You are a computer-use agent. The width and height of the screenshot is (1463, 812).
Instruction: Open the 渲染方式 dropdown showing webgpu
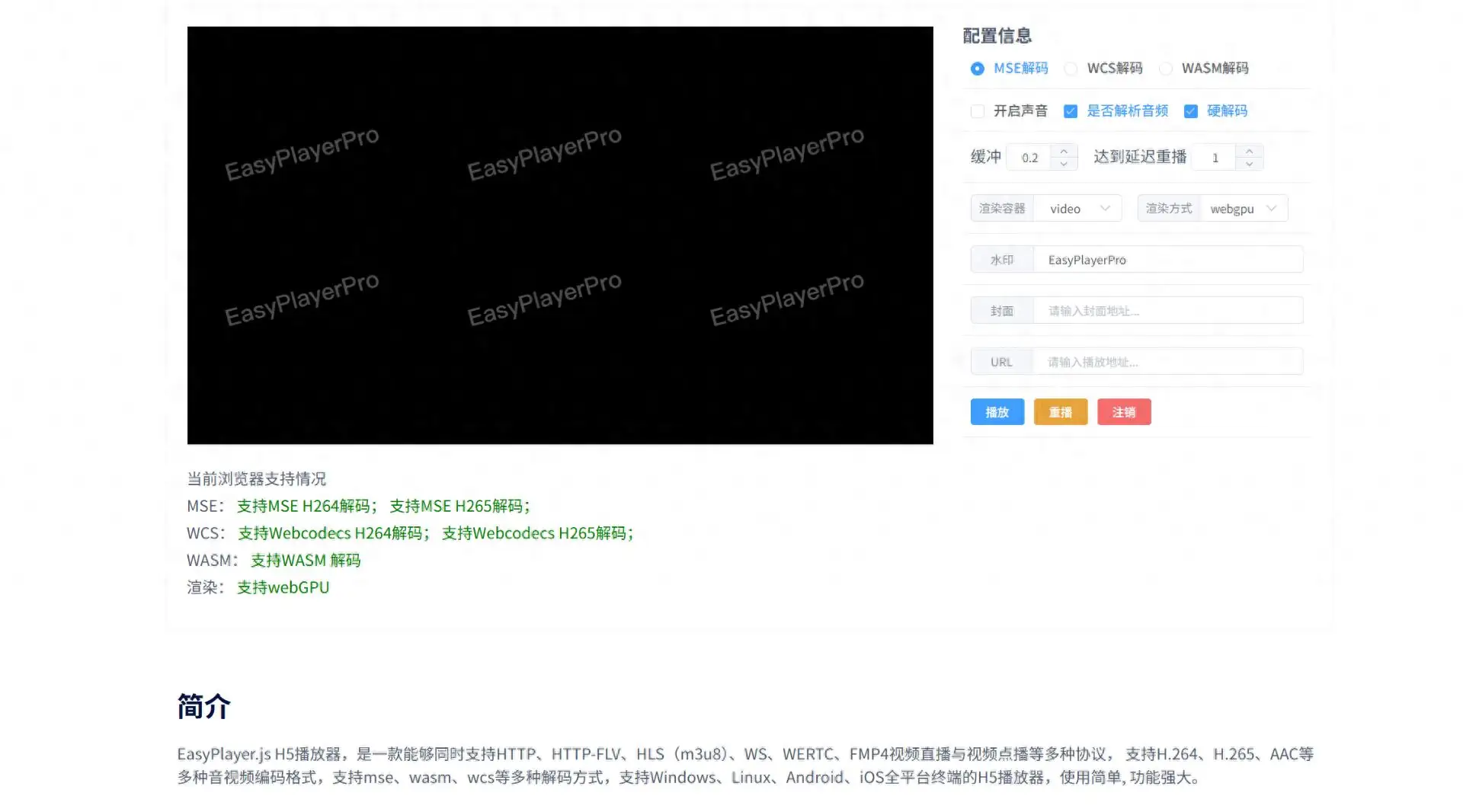pos(1244,209)
